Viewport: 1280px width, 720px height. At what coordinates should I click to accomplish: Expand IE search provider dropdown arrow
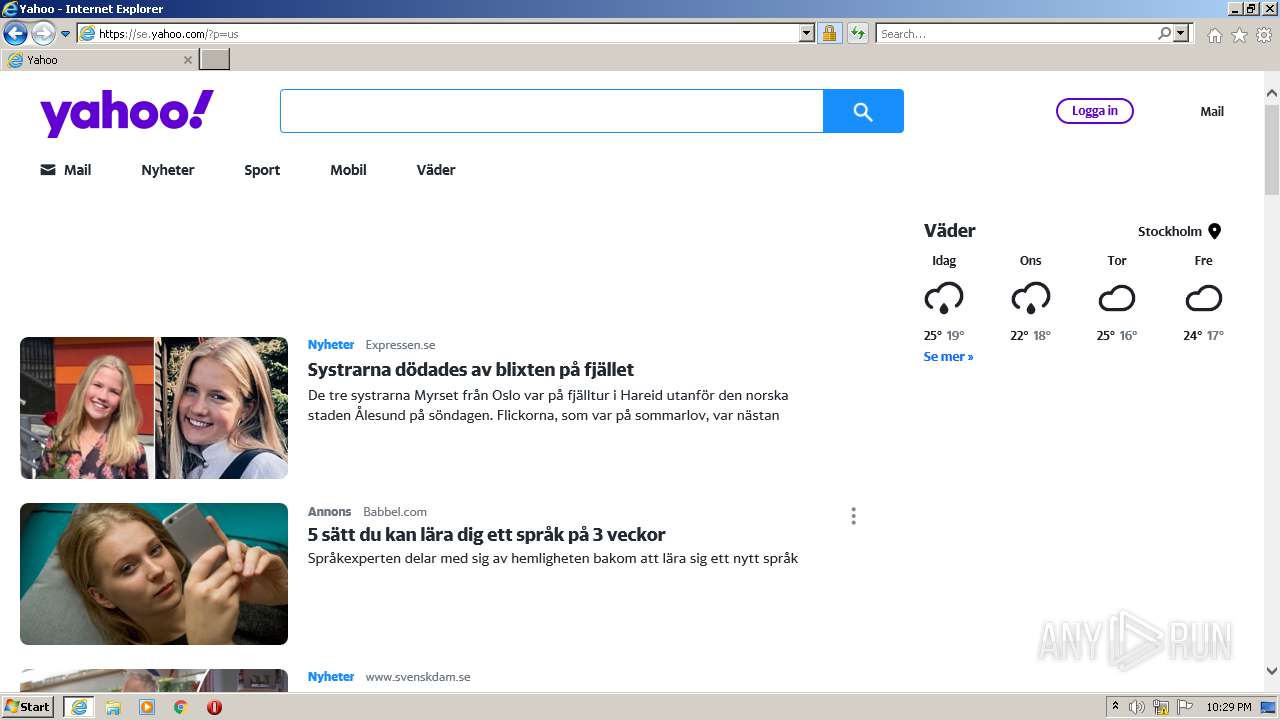coord(1182,33)
